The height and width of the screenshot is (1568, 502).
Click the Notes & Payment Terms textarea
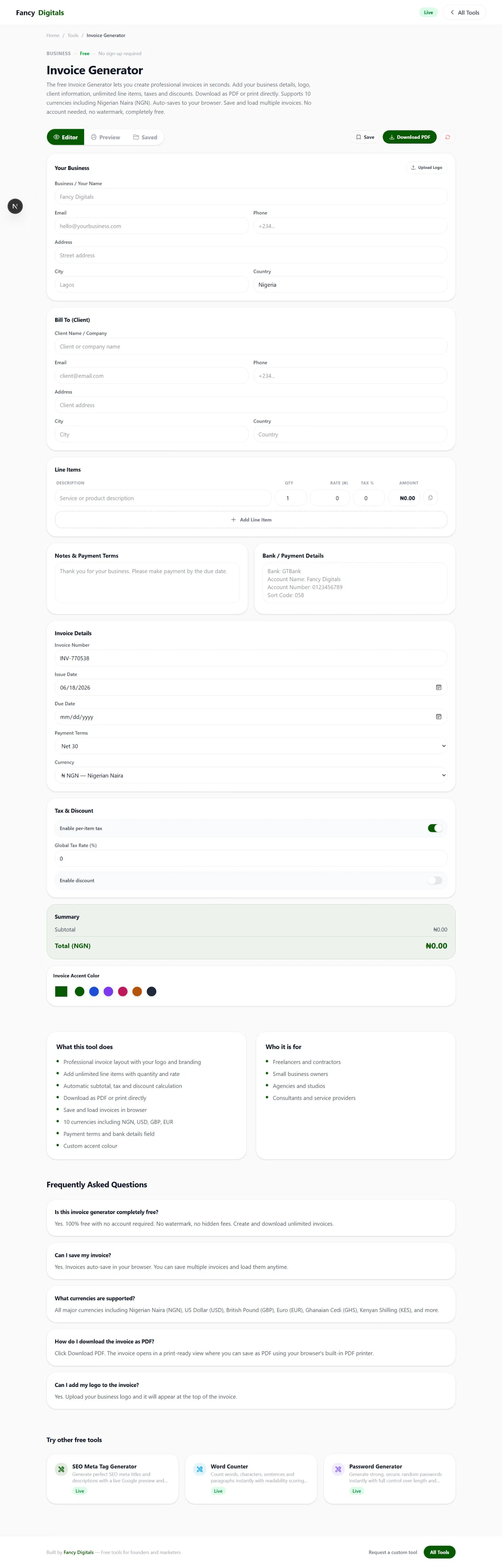(x=147, y=583)
